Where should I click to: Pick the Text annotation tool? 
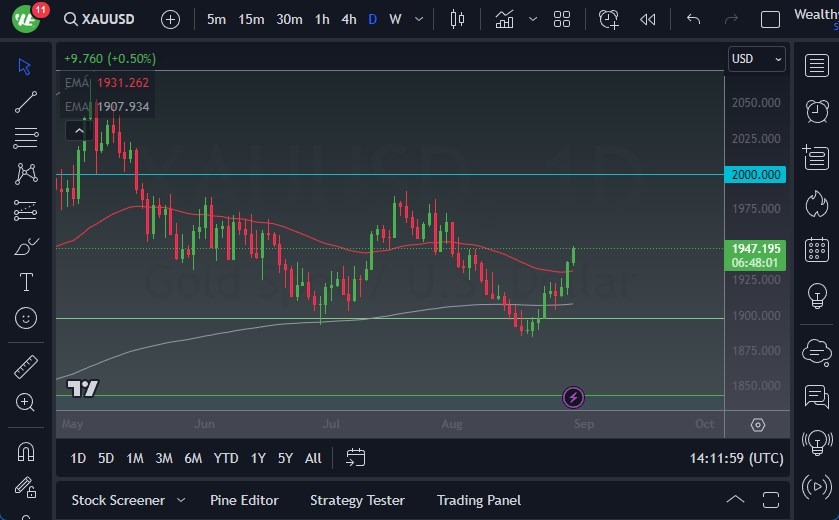(x=26, y=283)
